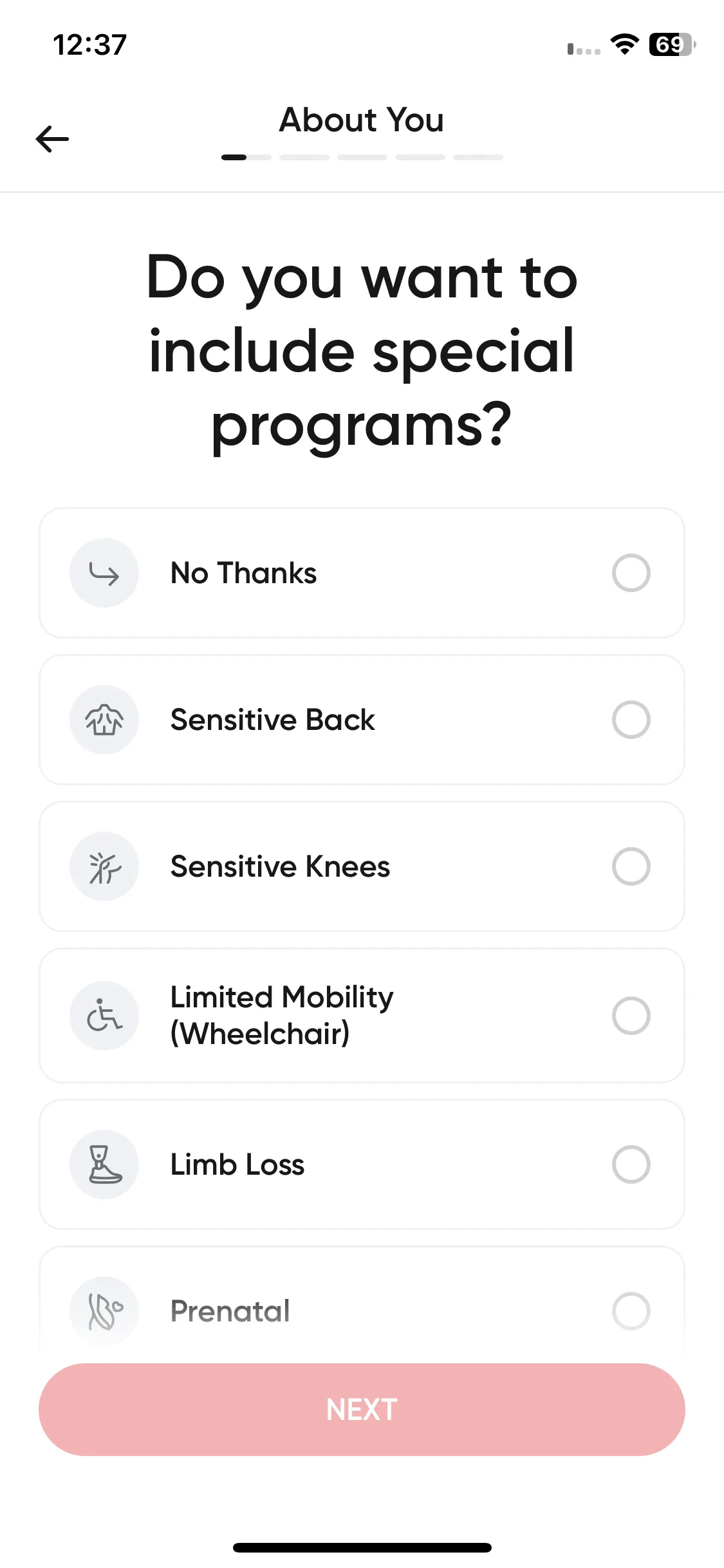Tap the battery indicator icon

point(673,44)
